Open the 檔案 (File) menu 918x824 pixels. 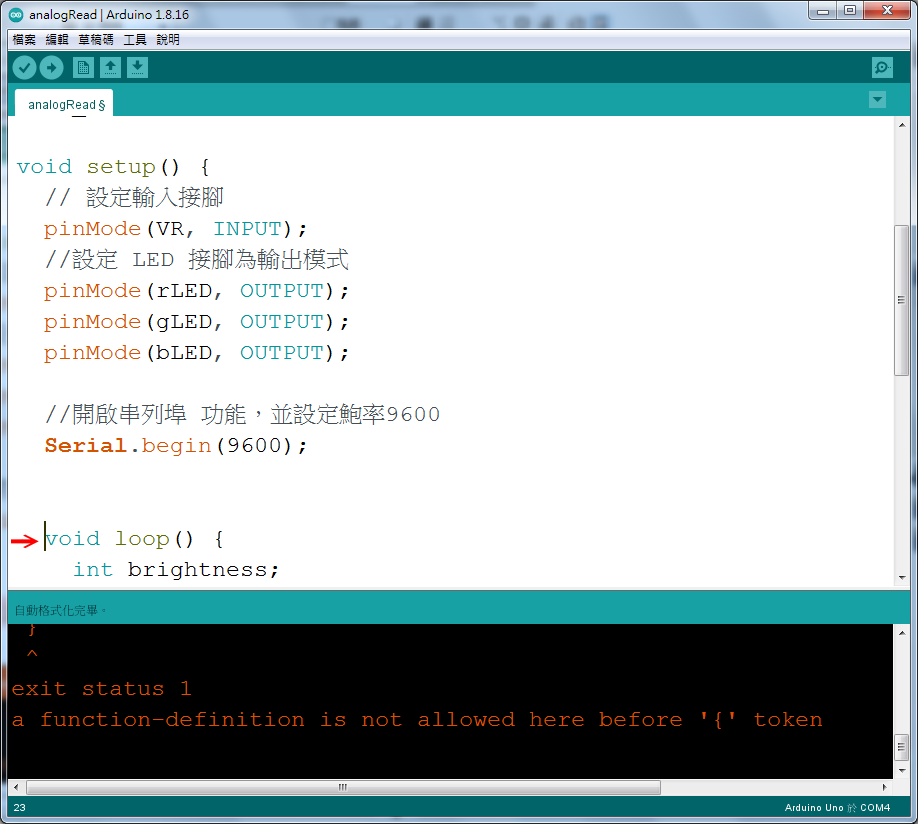(24, 40)
